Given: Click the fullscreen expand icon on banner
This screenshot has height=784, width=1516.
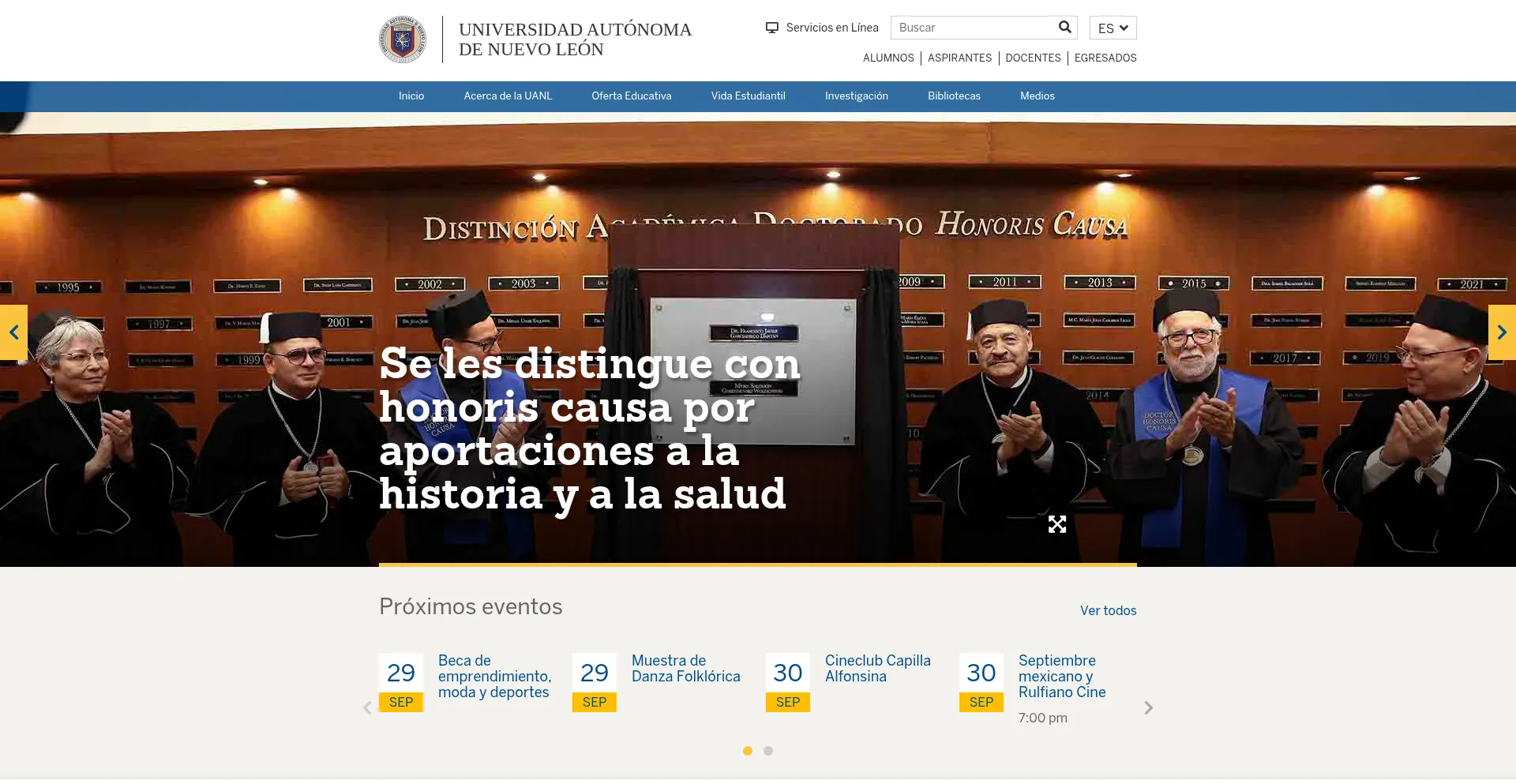Looking at the screenshot, I should pos(1057,524).
